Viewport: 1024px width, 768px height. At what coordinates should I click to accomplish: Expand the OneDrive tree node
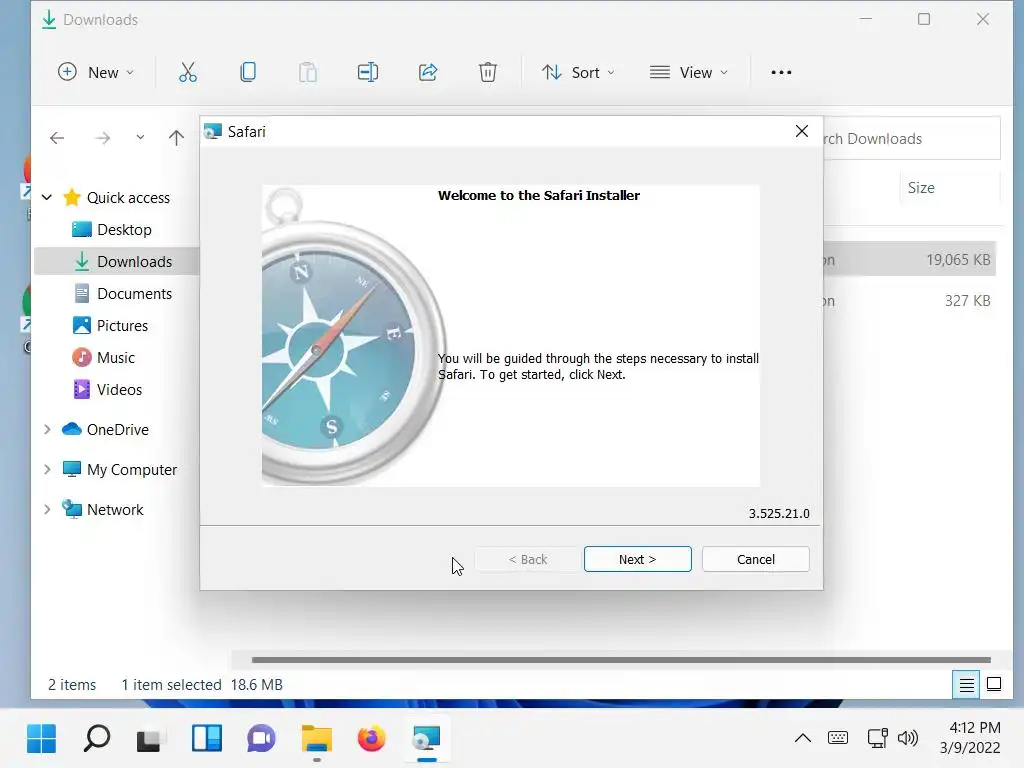coord(47,429)
